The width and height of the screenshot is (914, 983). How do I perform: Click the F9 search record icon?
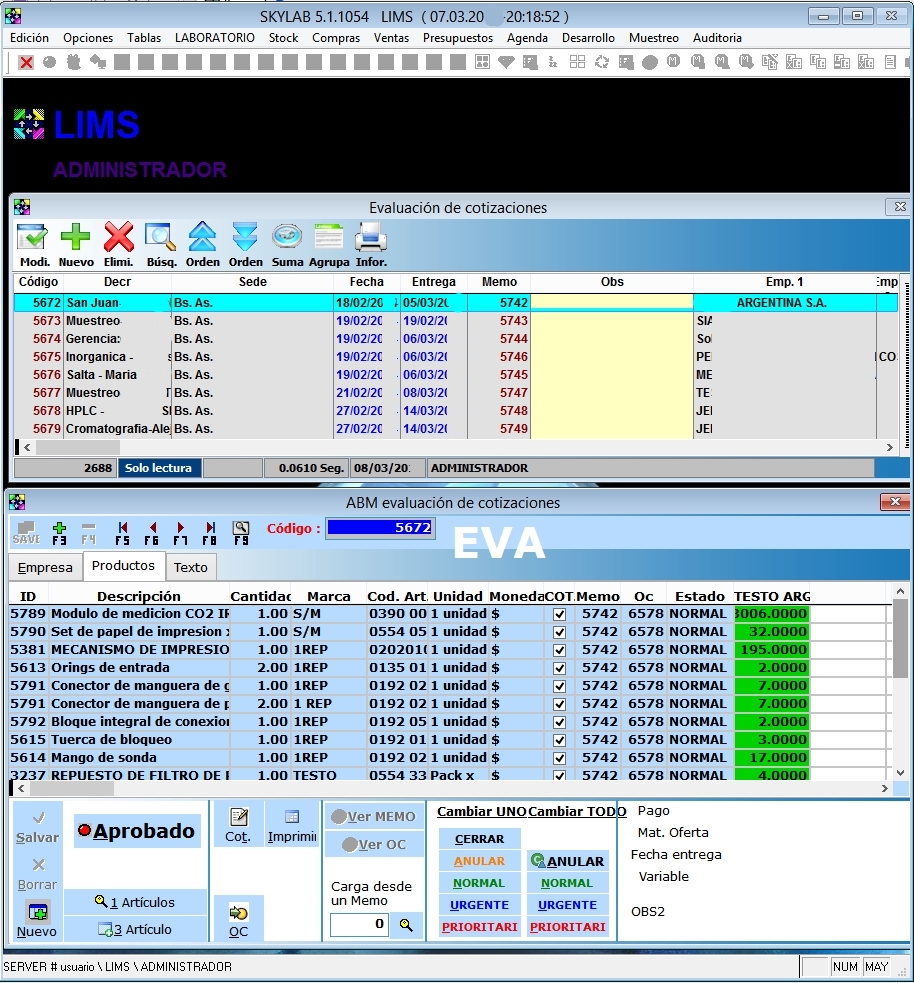tap(241, 529)
